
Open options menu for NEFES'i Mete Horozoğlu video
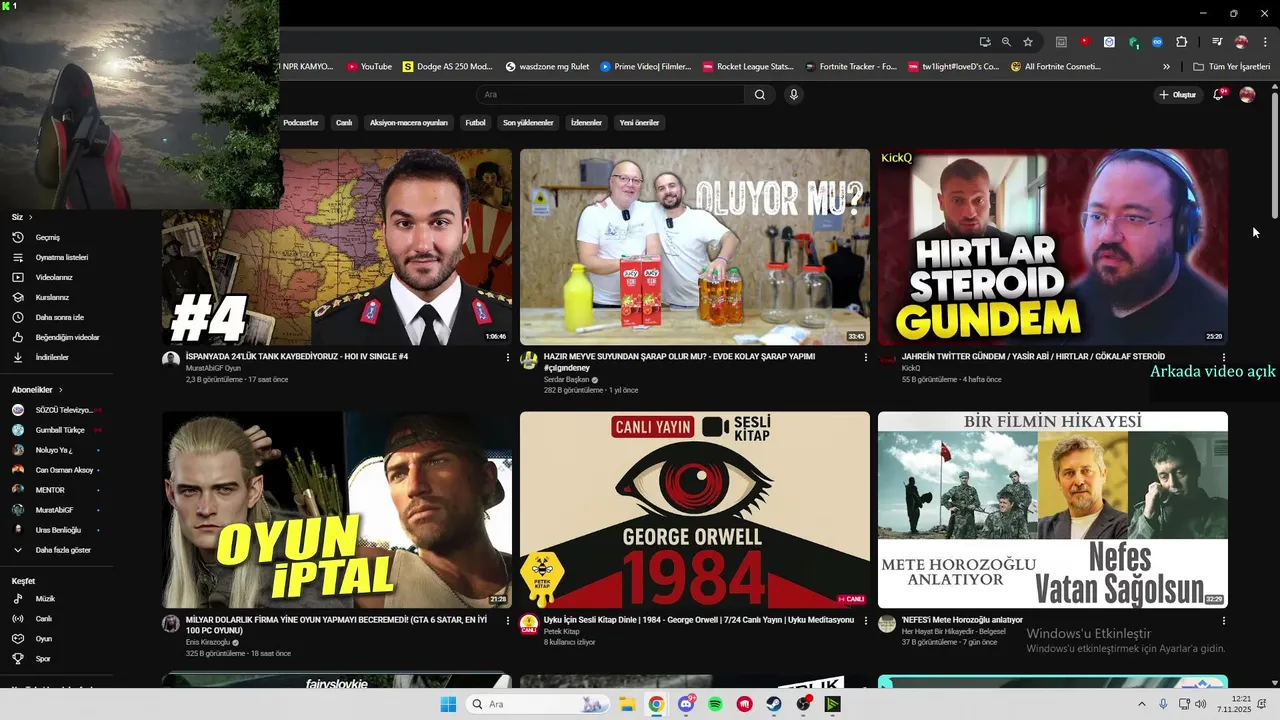[1224, 621]
